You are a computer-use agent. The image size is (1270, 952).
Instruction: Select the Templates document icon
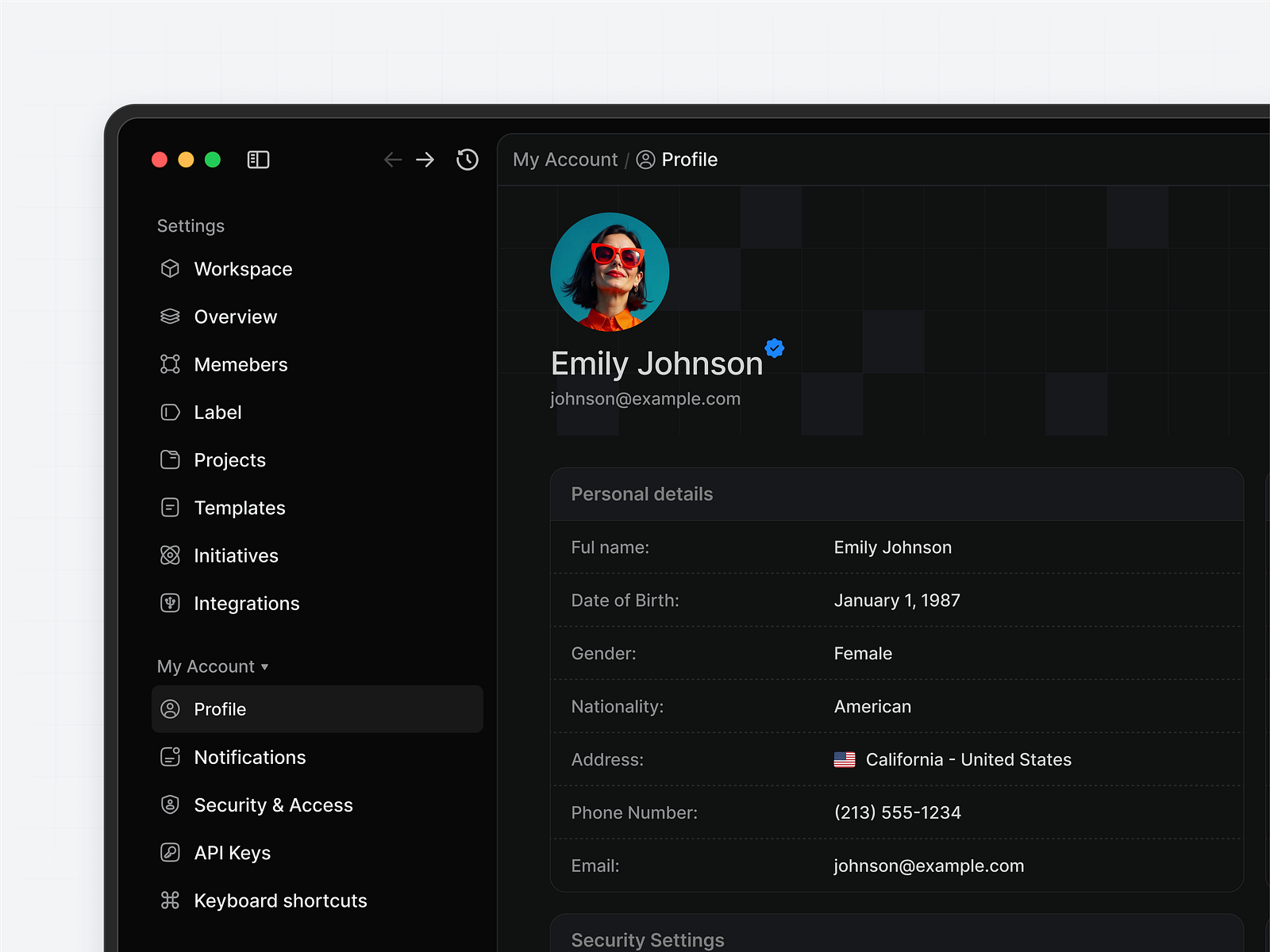[170, 507]
